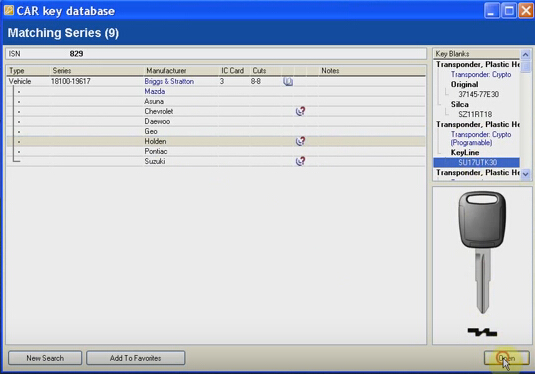Screen dimensions: 535x374
Task: Click down arrow of Key Blanks scrollbar
Action: coord(525,174)
